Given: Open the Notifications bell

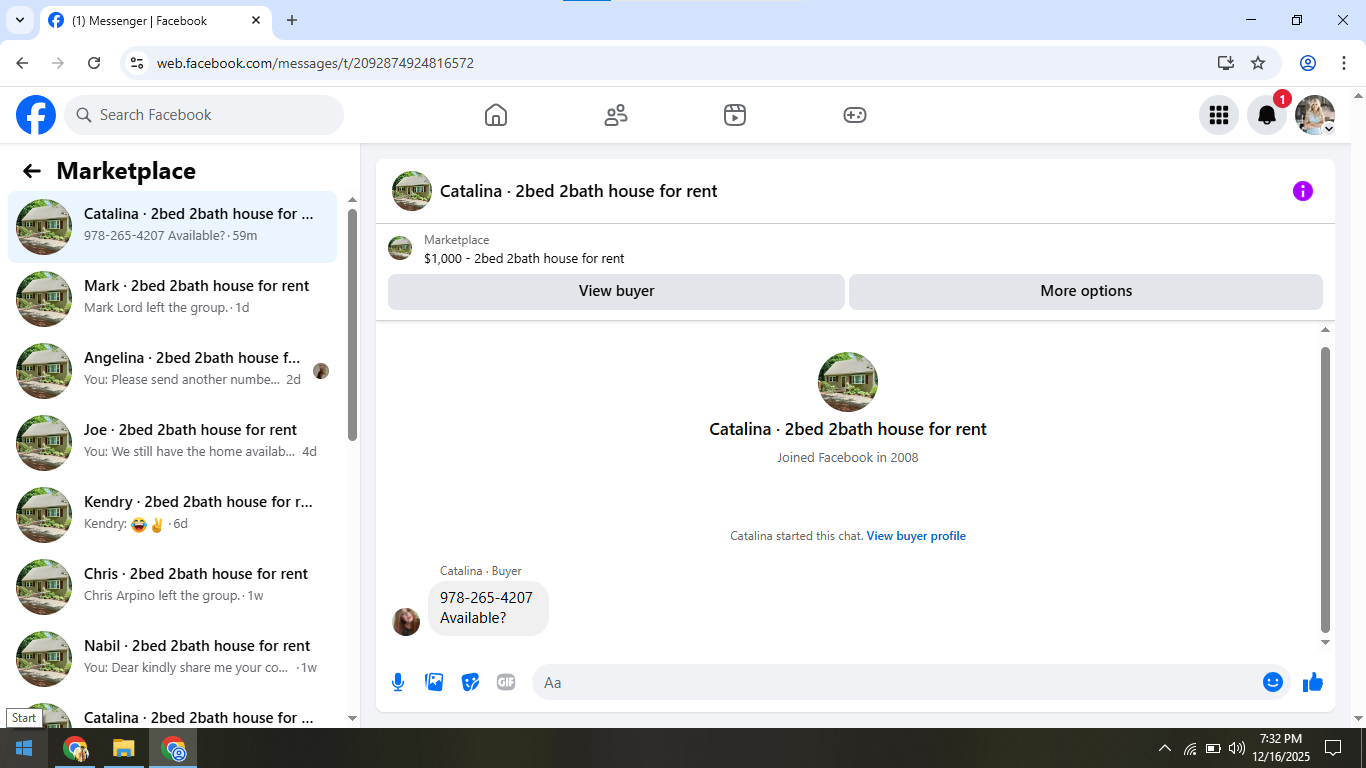Looking at the screenshot, I should [1267, 115].
